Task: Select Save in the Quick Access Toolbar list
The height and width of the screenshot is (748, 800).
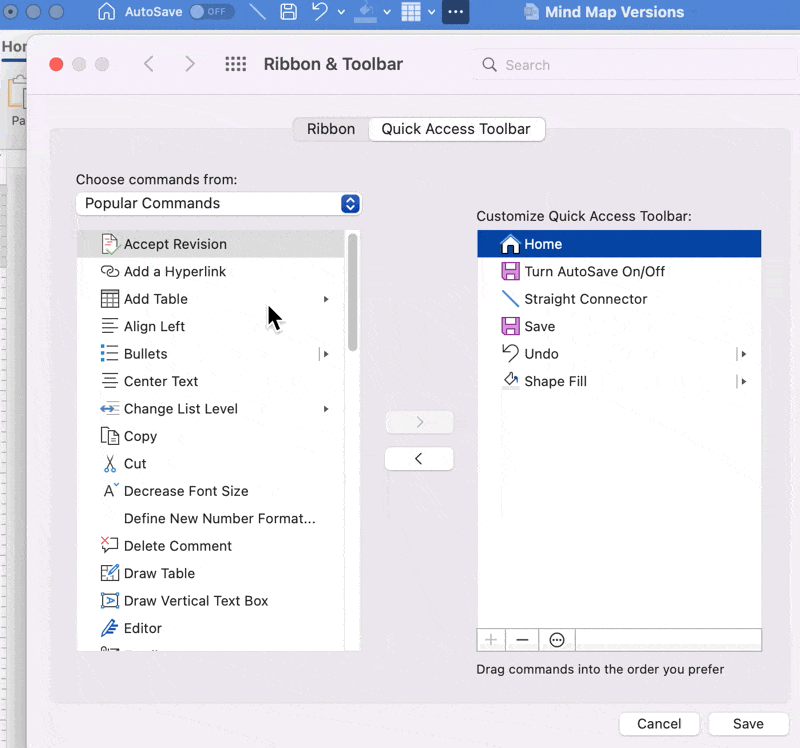Action: pos(619,327)
